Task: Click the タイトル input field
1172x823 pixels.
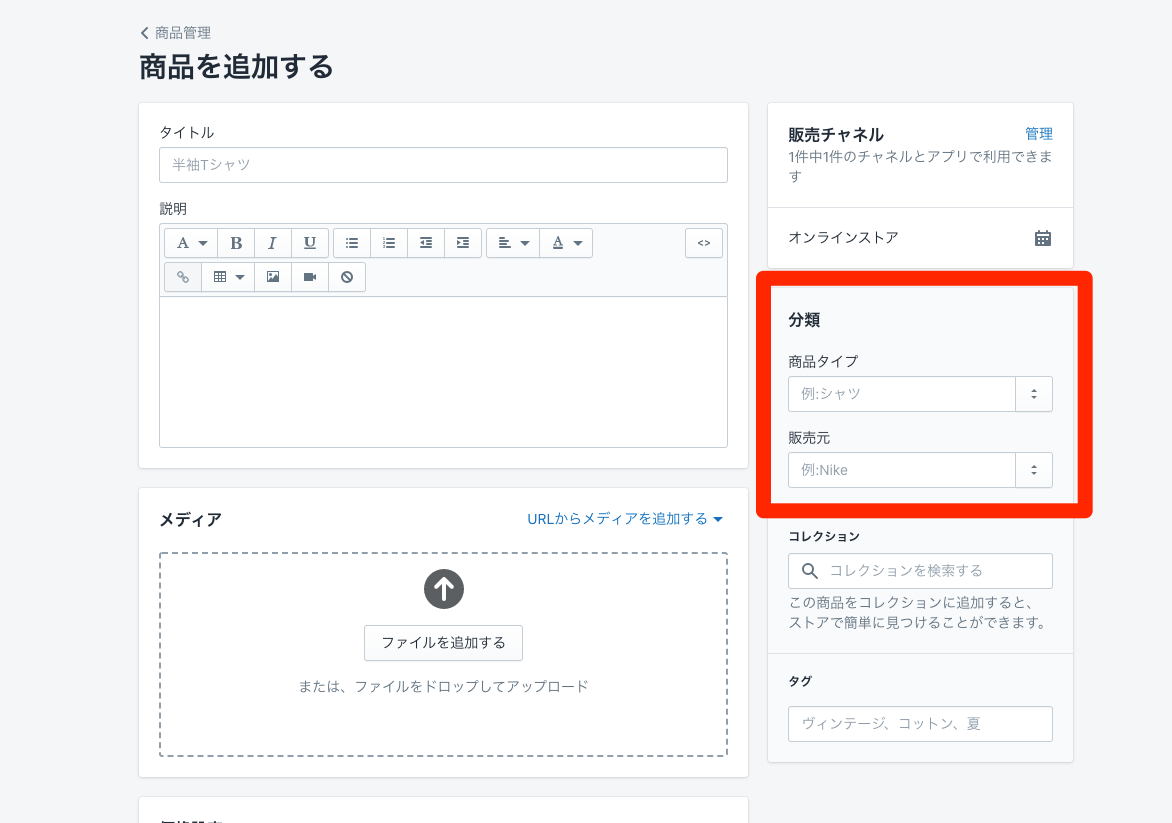Action: click(443, 165)
